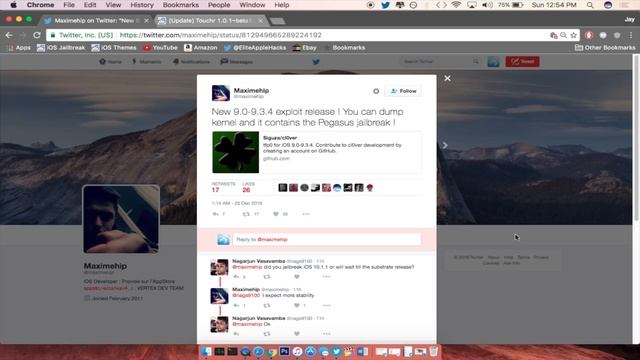Image resolution: width=640 pixels, height=360 pixels.
Task: Expand the Other Bookmarks folder
Action: point(605,48)
